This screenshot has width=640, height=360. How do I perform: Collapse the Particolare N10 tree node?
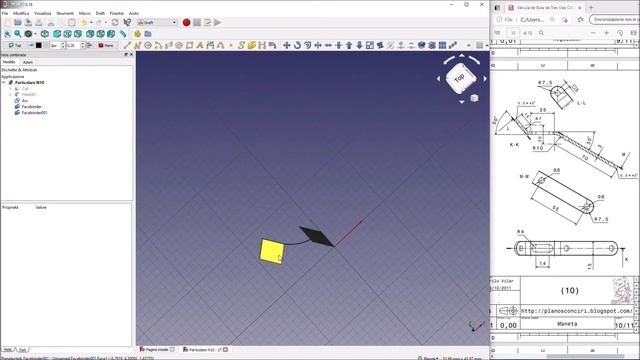coord(4,82)
